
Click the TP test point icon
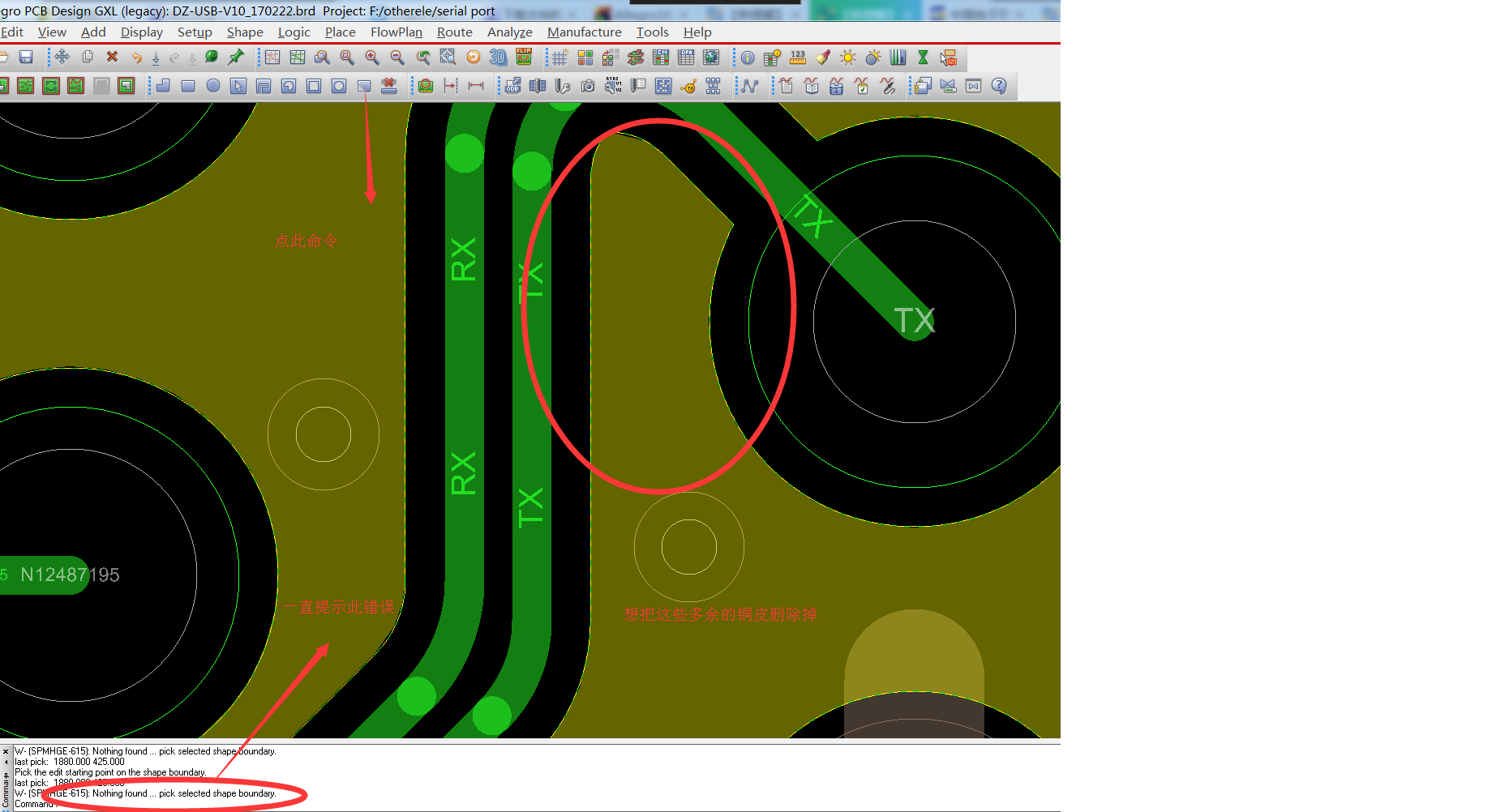point(688,87)
